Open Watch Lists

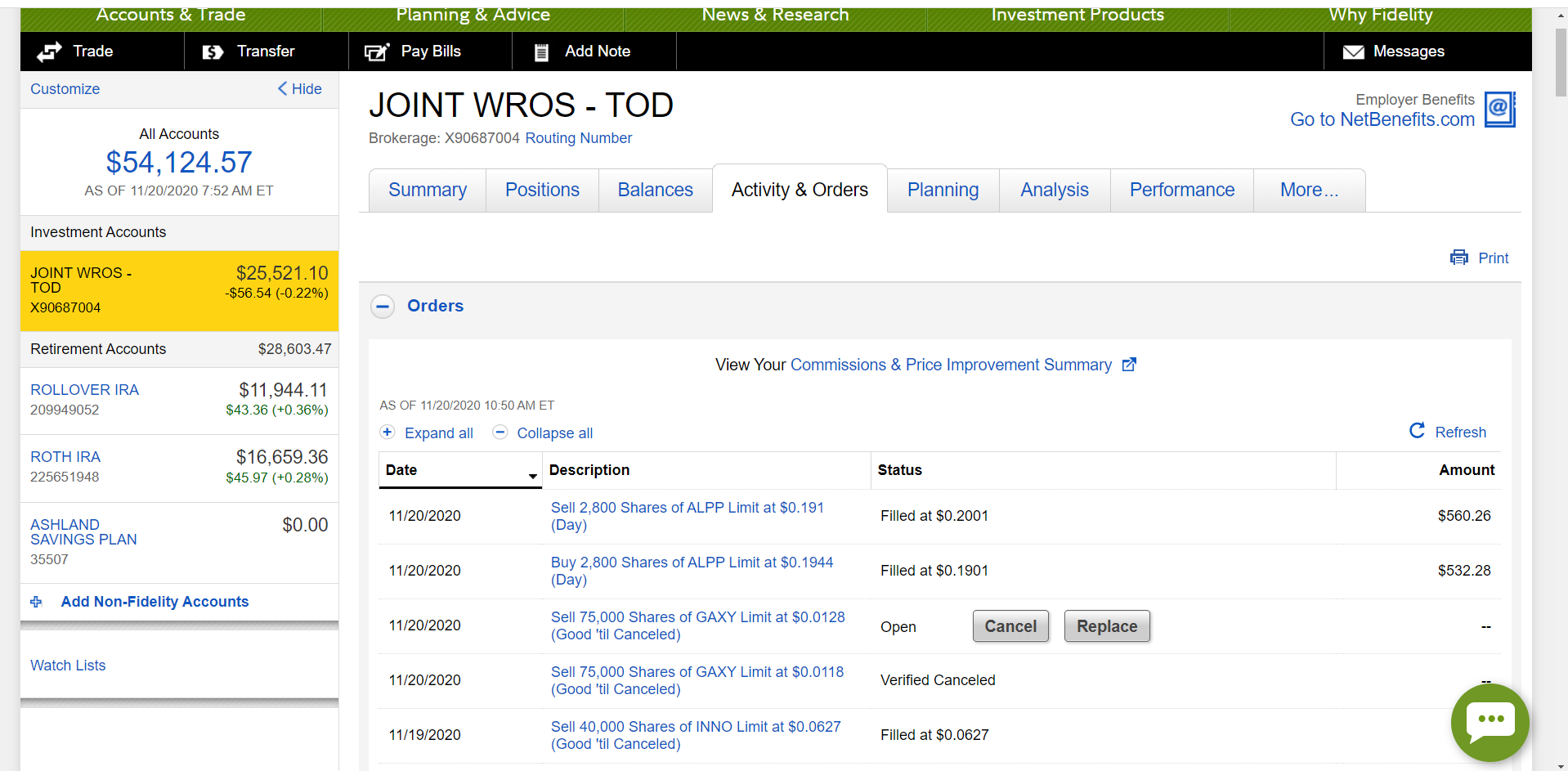tap(68, 666)
